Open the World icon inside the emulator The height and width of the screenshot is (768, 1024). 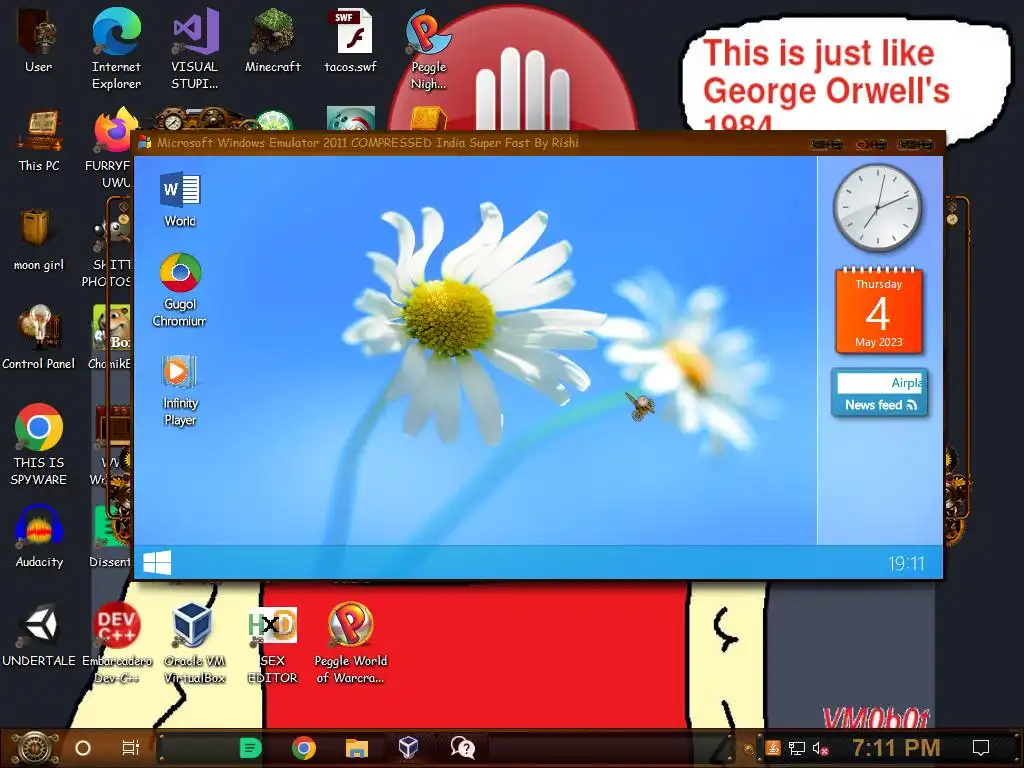(x=180, y=199)
